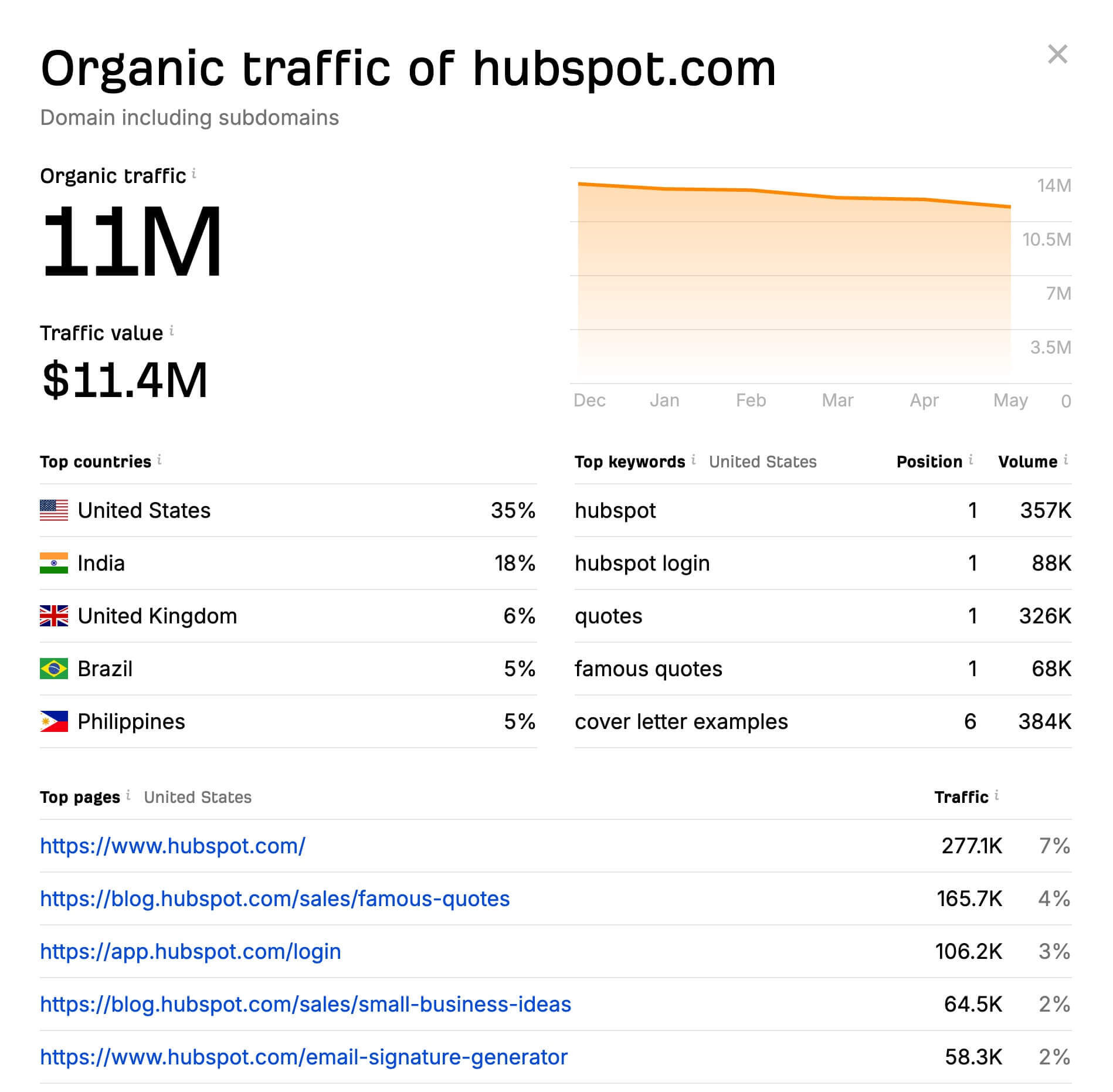1113x1092 pixels.
Task: Click the 58.3K traffic value
Action: click(x=973, y=1057)
